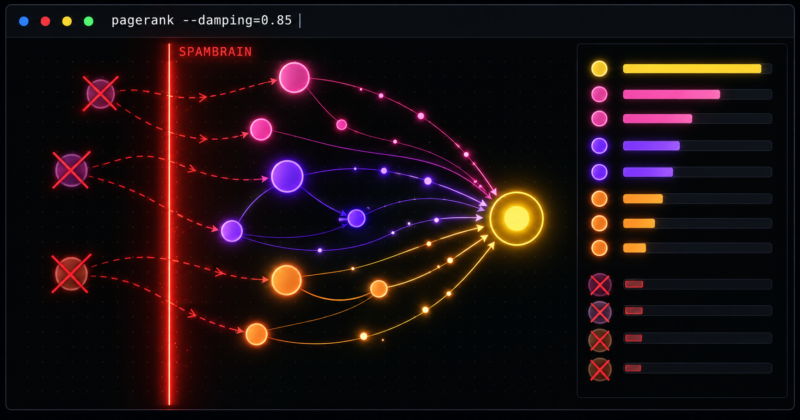Viewport: 800px width, 420px height.
Task: Click the longer pink rank bar
Action: point(671,94)
